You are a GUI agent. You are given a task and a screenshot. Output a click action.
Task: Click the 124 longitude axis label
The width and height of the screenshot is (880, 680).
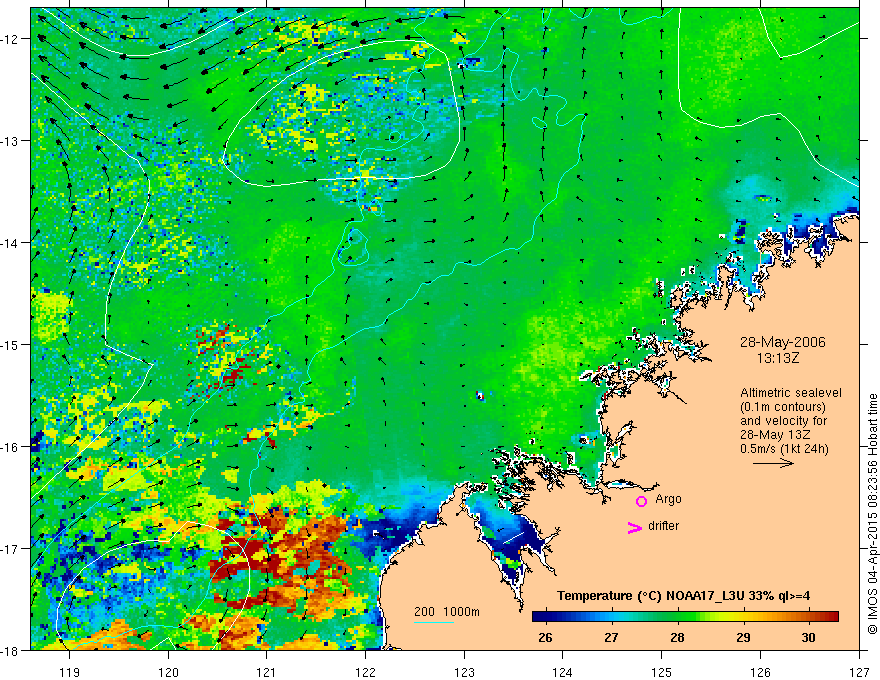[x=563, y=672]
